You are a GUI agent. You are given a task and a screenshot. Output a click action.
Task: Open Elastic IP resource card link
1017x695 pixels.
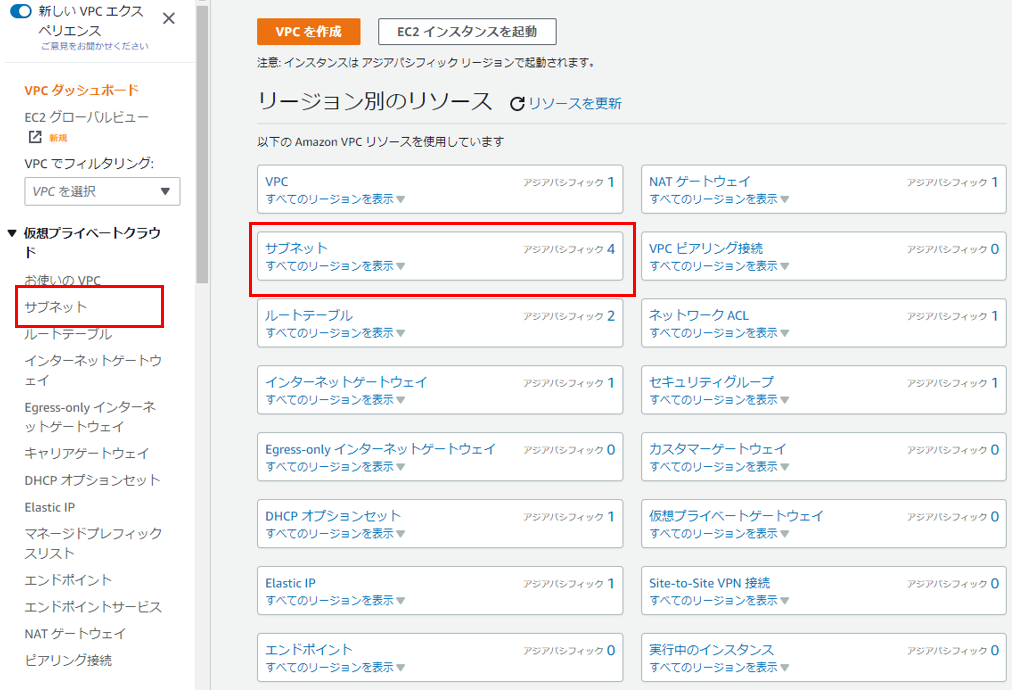pyautogui.click(x=291, y=583)
